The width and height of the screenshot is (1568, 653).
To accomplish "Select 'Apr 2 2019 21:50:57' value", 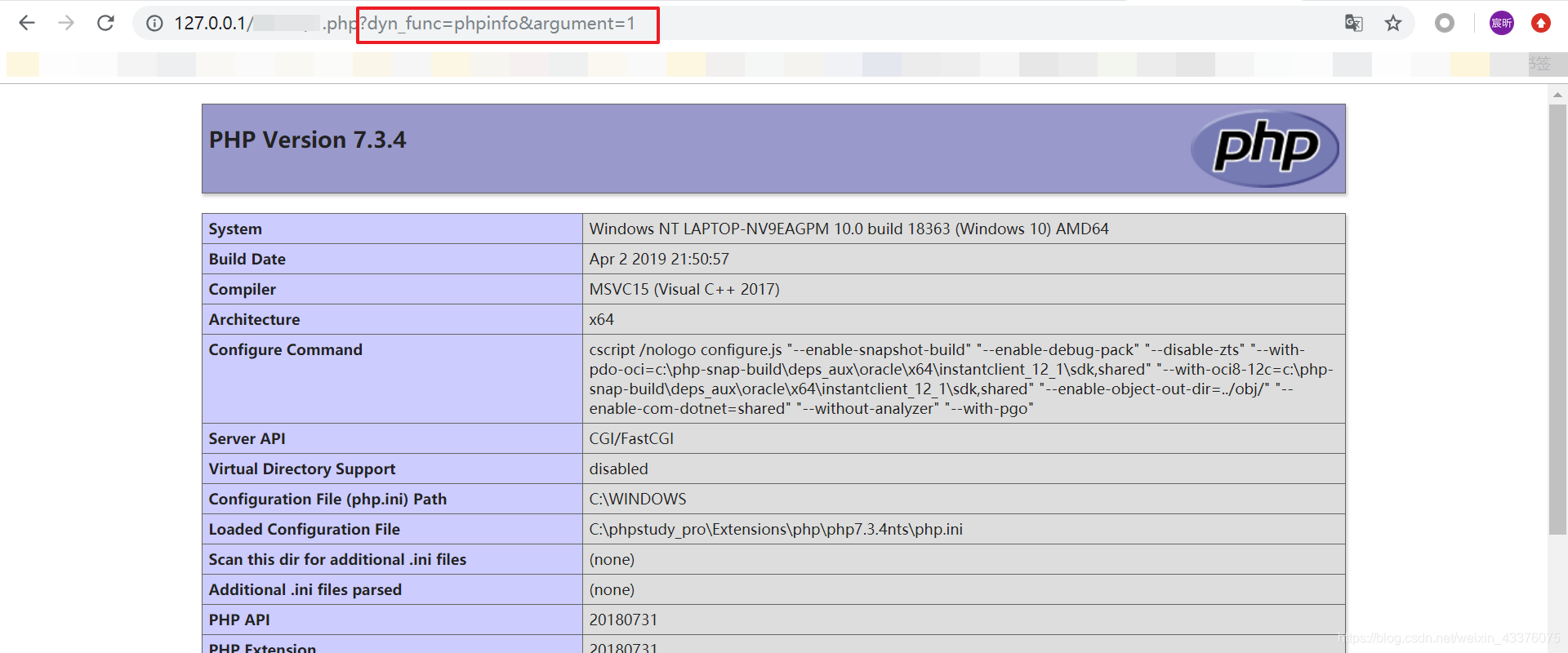I will [659, 259].
